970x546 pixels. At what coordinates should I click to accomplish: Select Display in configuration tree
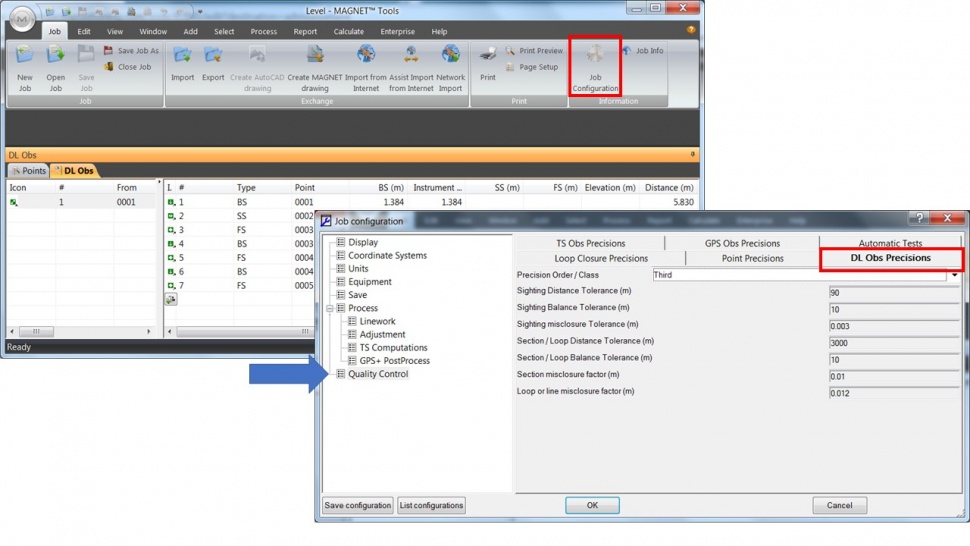point(363,242)
